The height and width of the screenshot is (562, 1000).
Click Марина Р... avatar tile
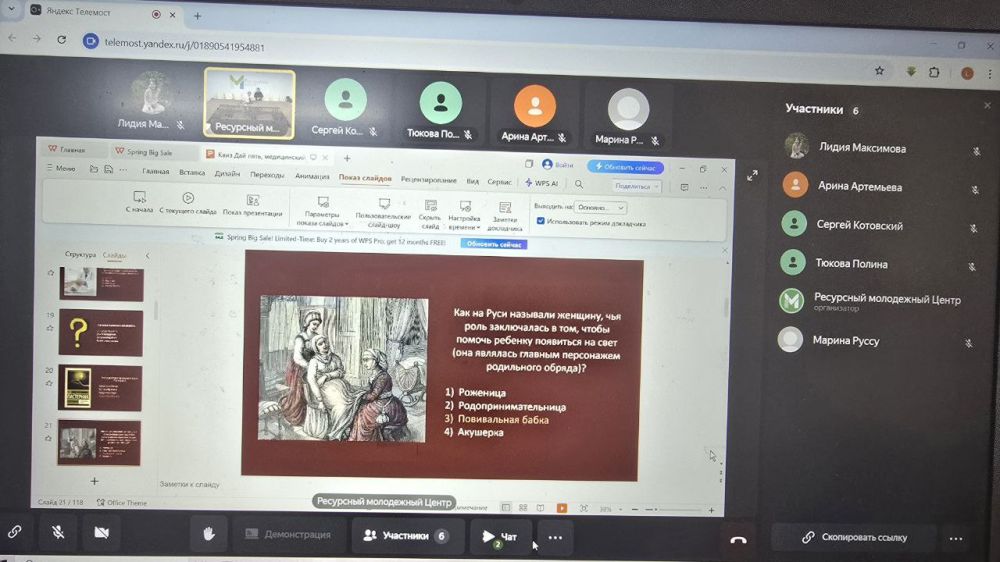628,116
